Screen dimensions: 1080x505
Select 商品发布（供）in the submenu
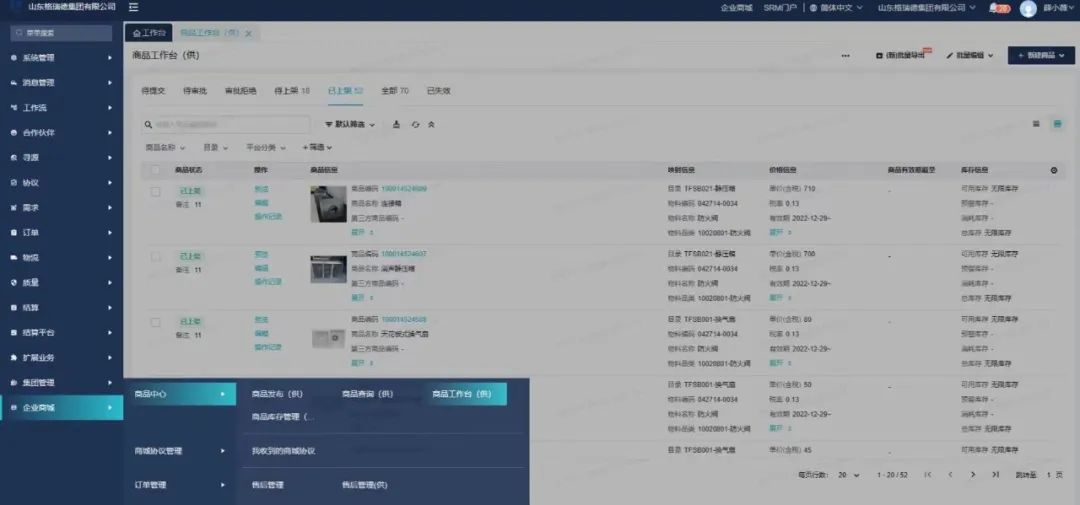pos(277,394)
